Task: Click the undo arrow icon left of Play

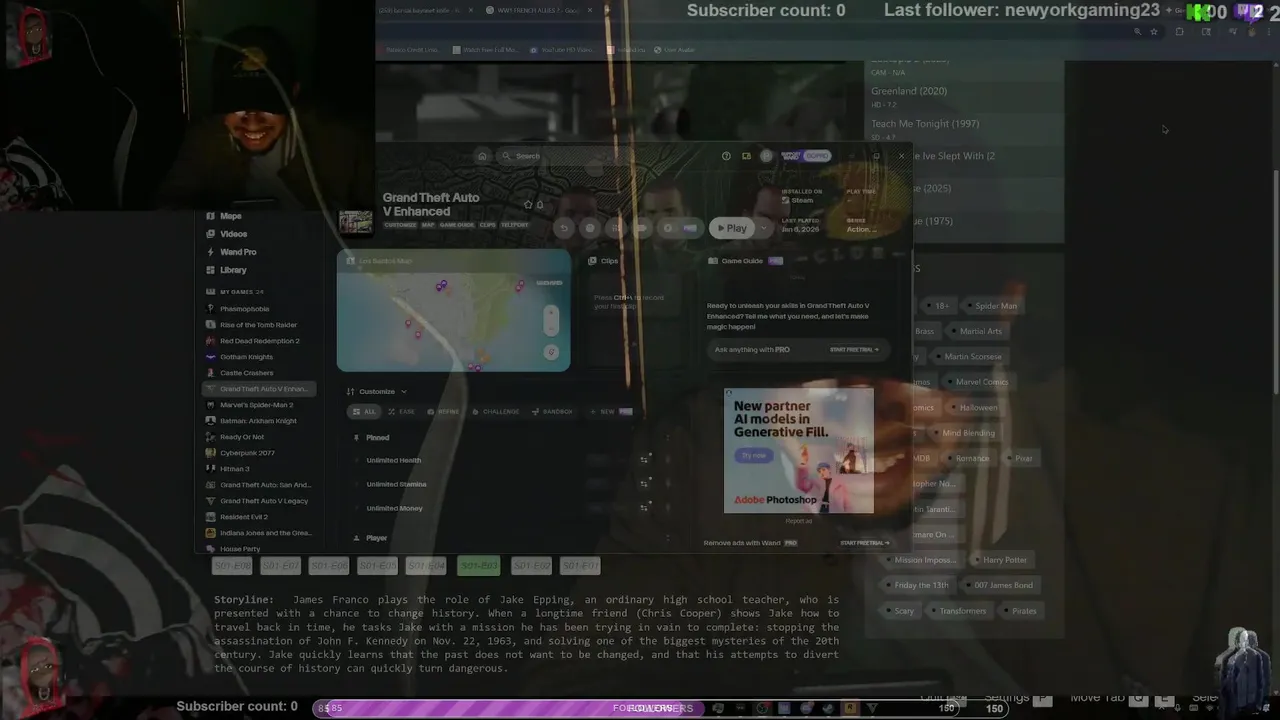Action: tap(564, 228)
